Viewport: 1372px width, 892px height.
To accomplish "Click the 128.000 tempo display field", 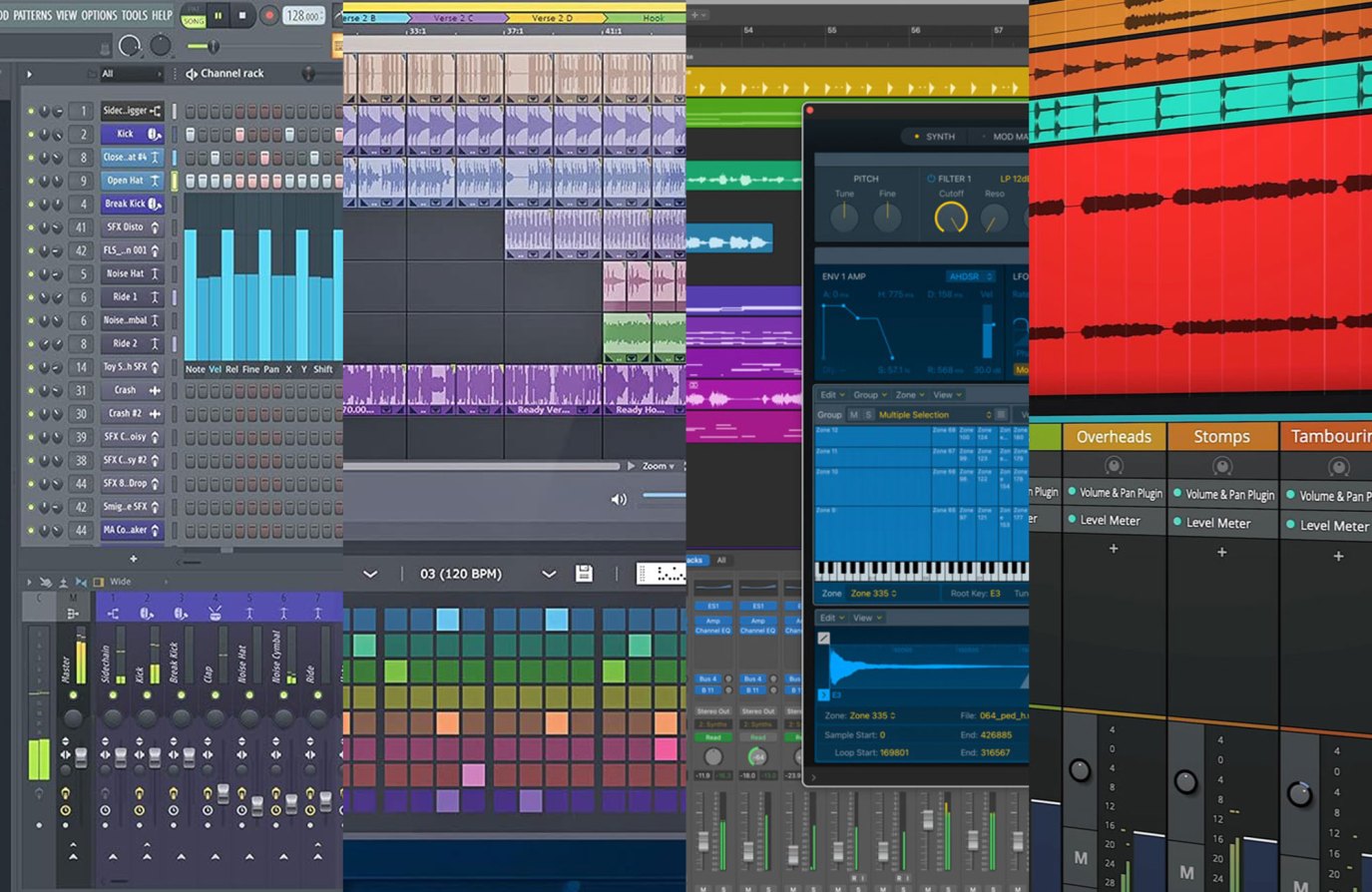I will coord(302,16).
